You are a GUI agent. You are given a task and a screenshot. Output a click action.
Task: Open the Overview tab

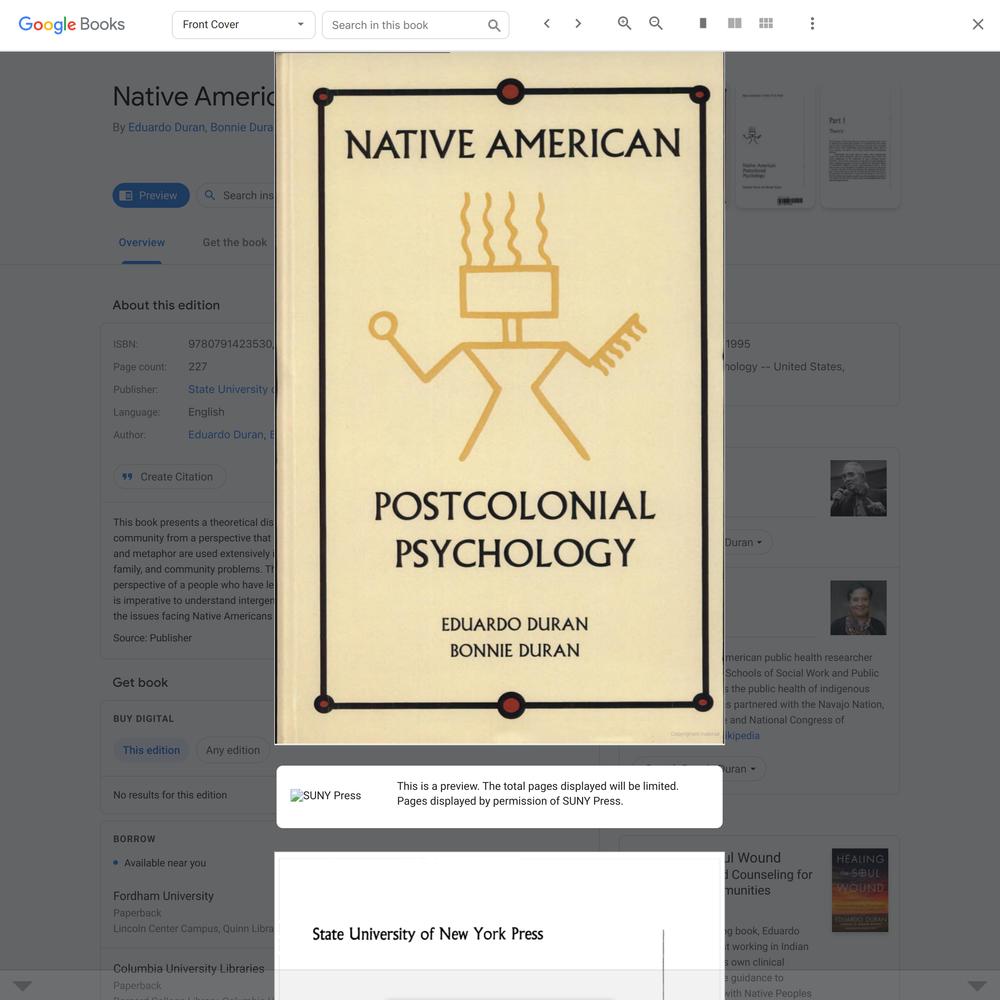click(x=142, y=242)
